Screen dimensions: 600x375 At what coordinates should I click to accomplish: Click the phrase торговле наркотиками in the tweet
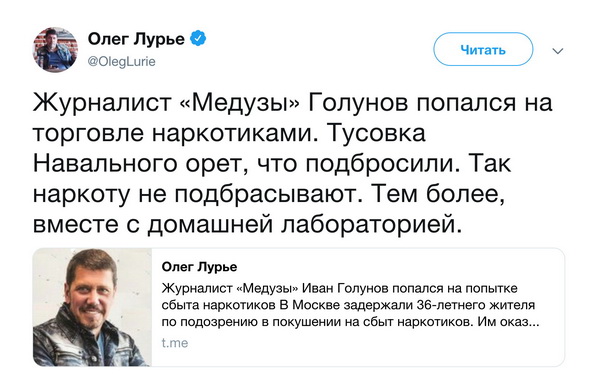pos(175,134)
